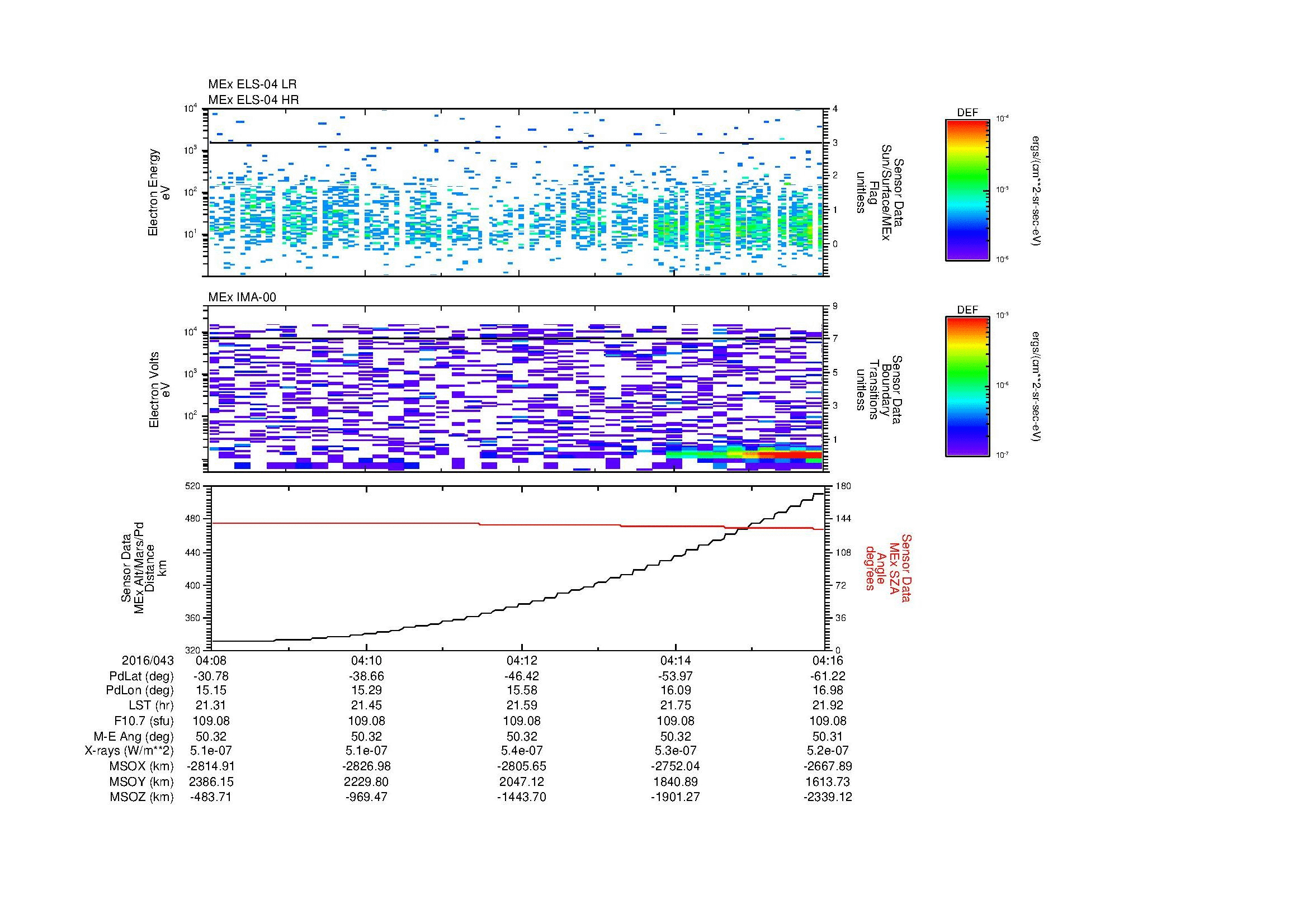Viewport: 1308px width, 924px height.
Task: Click the PdLat value -61.22
Action: coord(827,676)
